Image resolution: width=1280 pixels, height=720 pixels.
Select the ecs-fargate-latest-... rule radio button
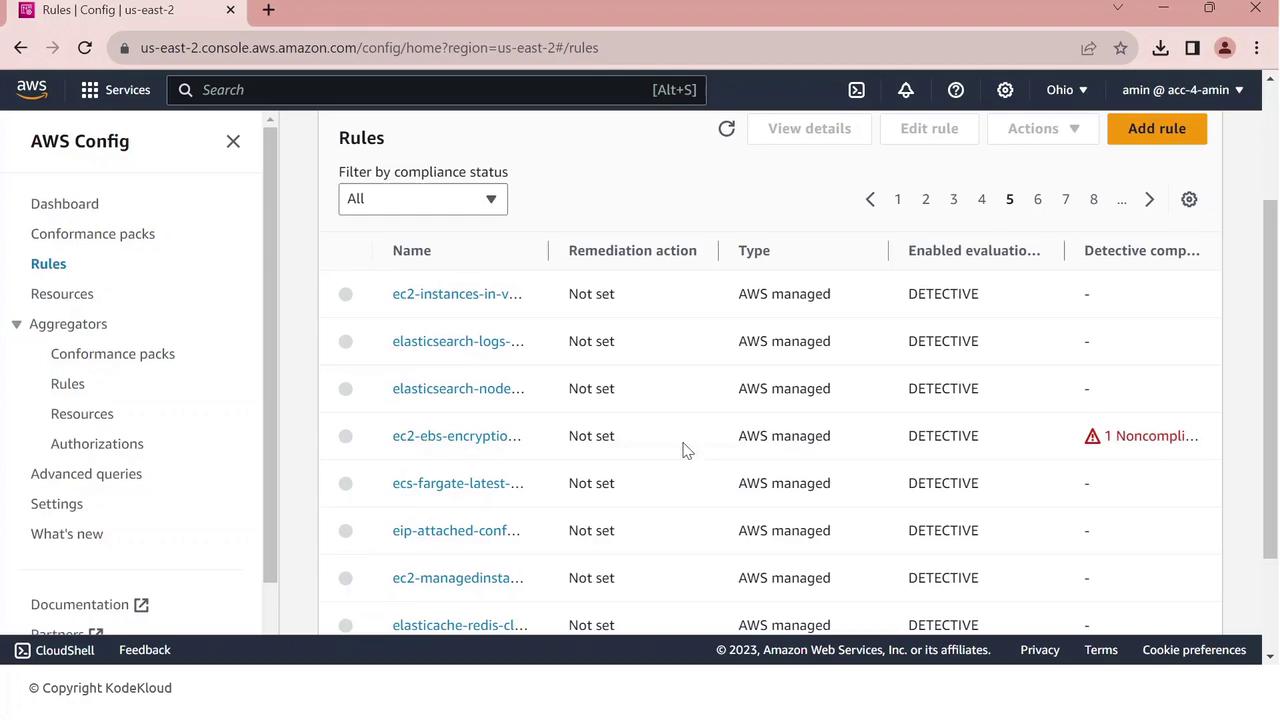(x=346, y=483)
